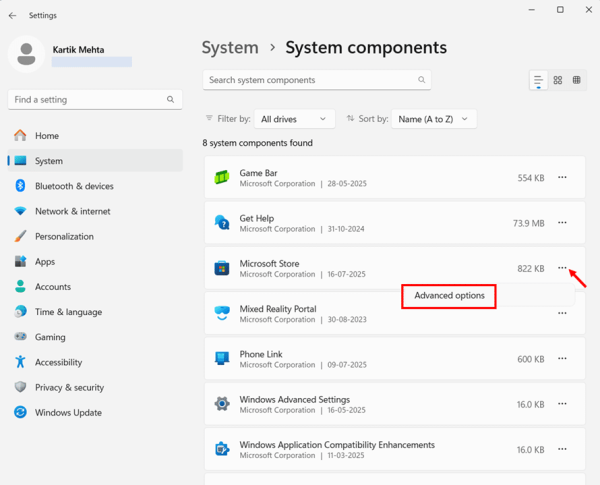Open the Sort by Name dropdown
This screenshot has width=600, height=485.
[434, 119]
